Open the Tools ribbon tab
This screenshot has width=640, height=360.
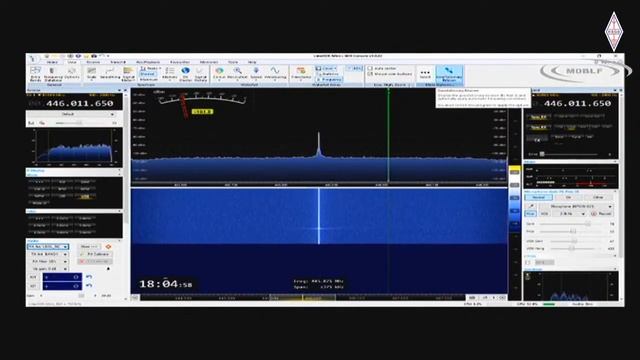(233, 62)
